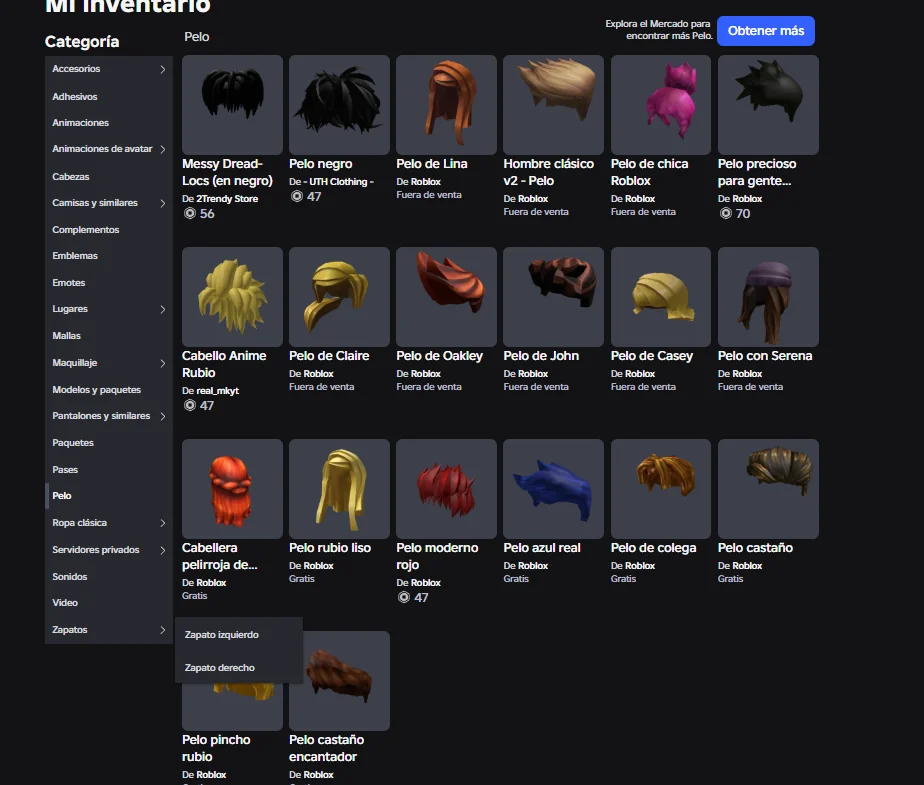Open the Messy Dread-Locs hair thumbnail
924x785 pixels.
(x=232, y=105)
